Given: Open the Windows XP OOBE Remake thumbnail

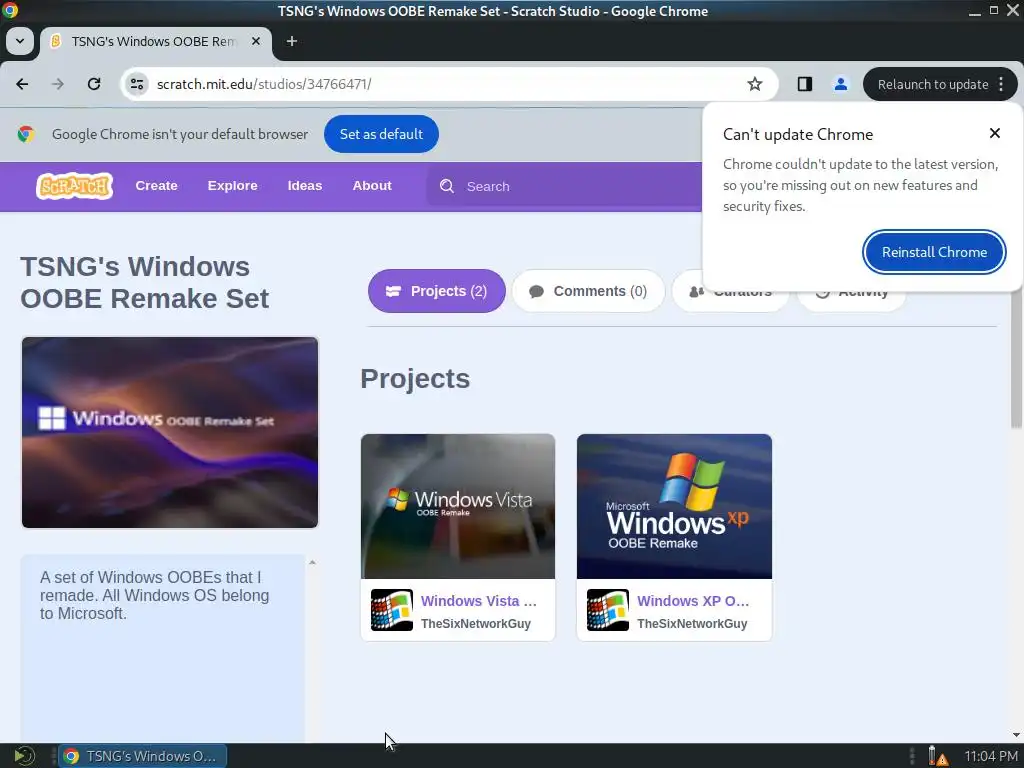Looking at the screenshot, I should 674,506.
